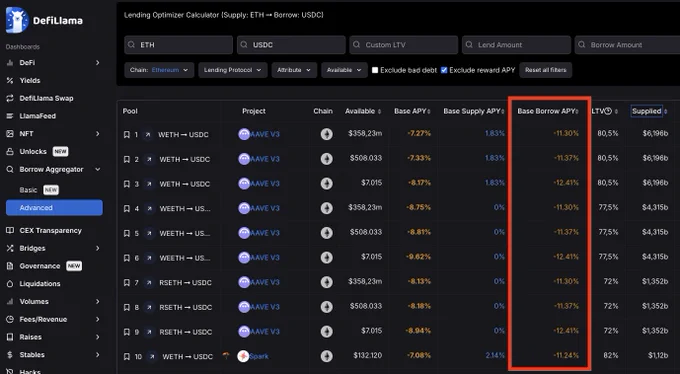Click the LlamaFeed list icon

pos(10,116)
